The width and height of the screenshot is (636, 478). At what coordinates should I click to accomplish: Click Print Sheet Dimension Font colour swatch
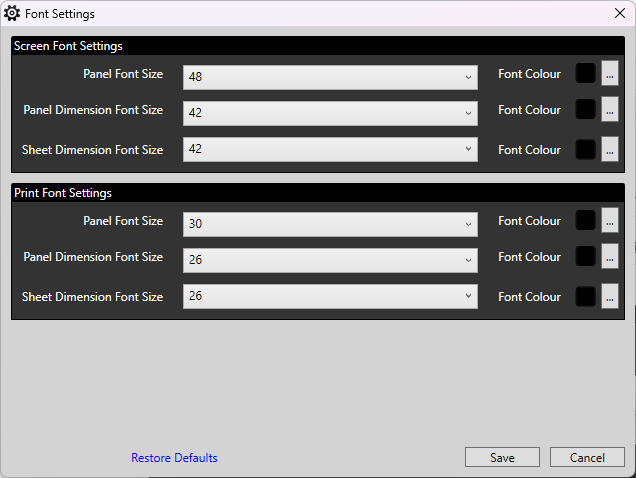[585, 296]
